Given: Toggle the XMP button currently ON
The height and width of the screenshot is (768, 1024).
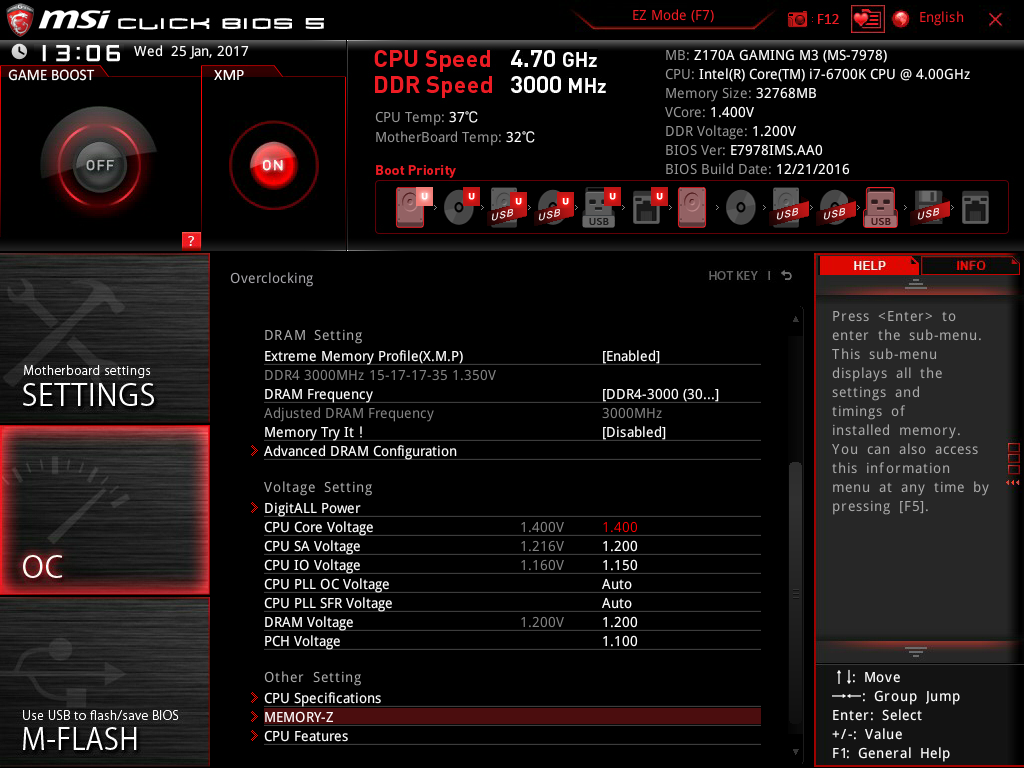Looking at the screenshot, I should pyautogui.click(x=273, y=165).
